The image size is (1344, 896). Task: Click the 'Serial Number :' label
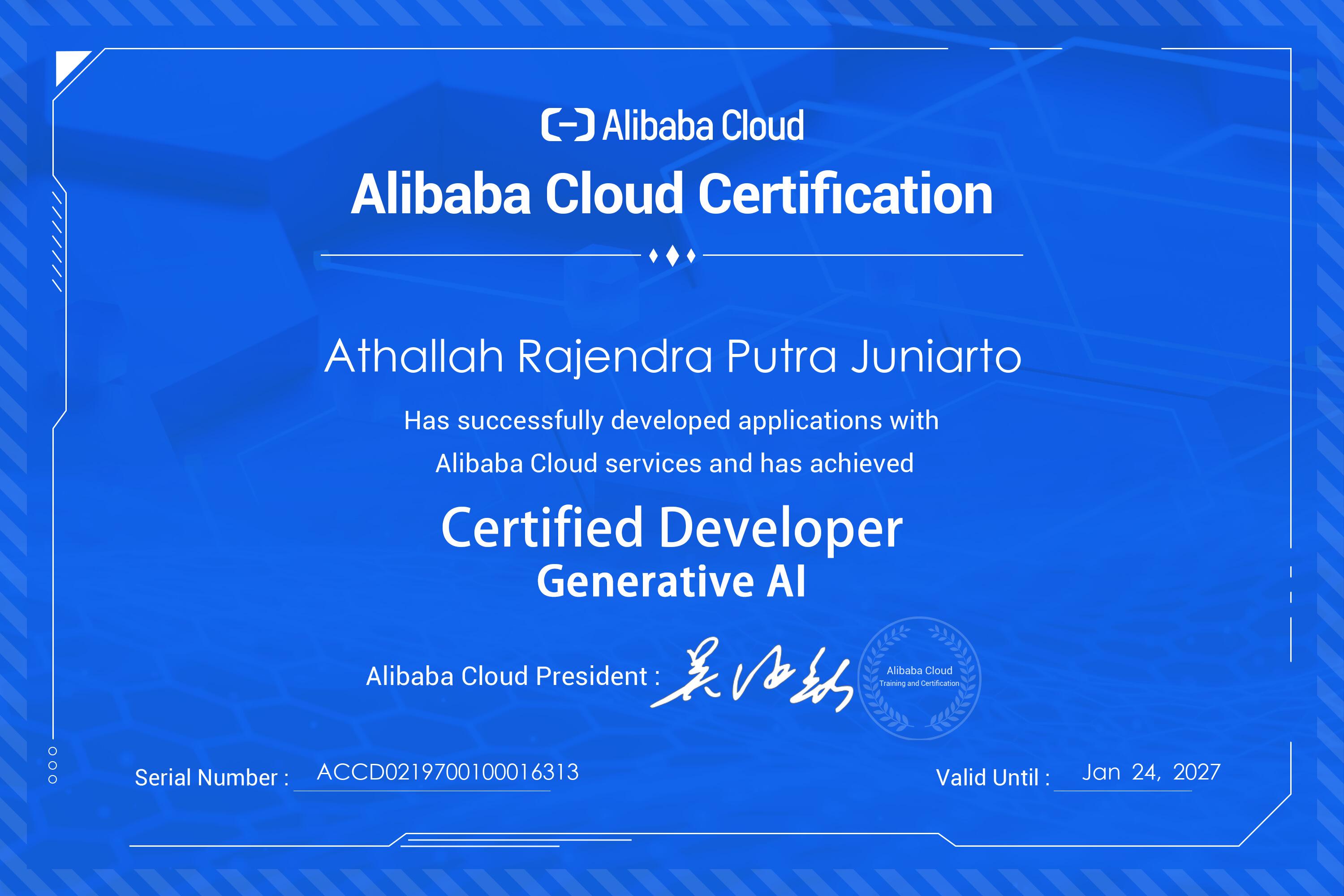[x=212, y=778]
